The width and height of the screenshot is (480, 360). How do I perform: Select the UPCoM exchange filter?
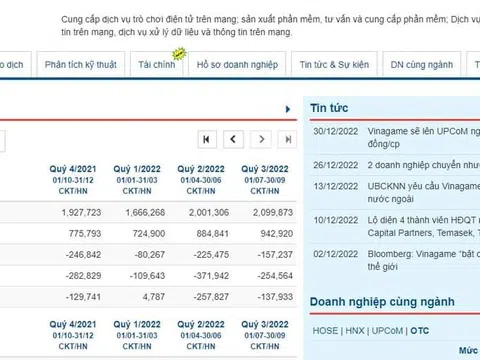click(387, 331)
